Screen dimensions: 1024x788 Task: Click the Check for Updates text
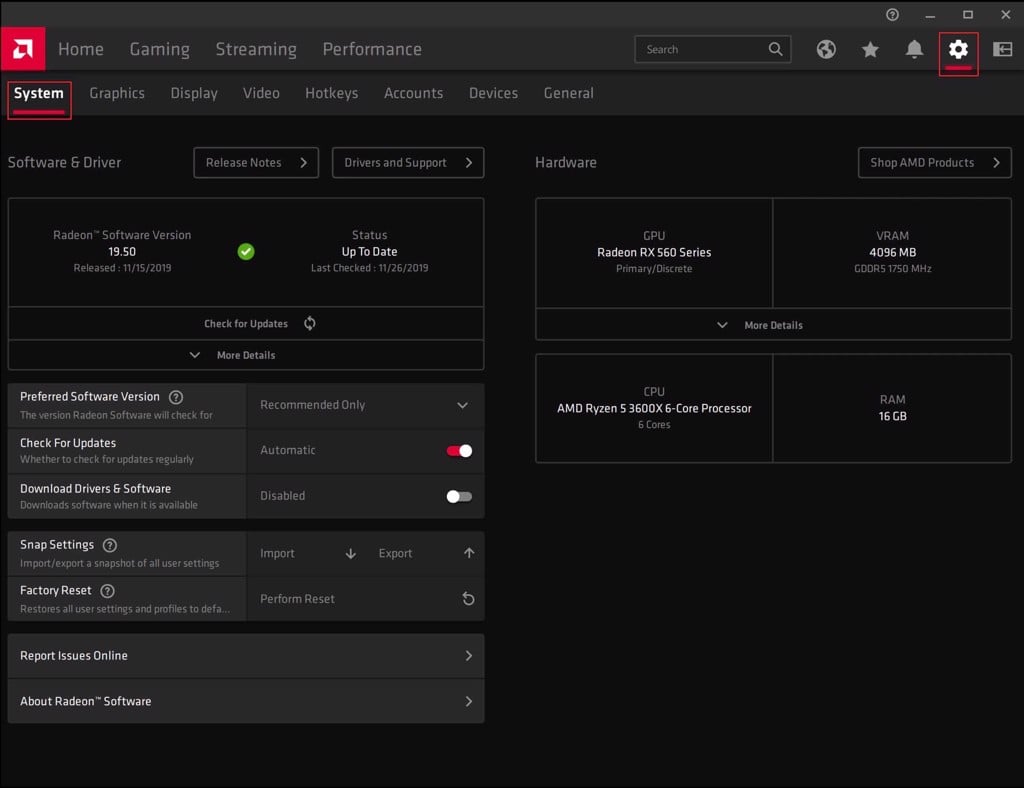(246, 324)
